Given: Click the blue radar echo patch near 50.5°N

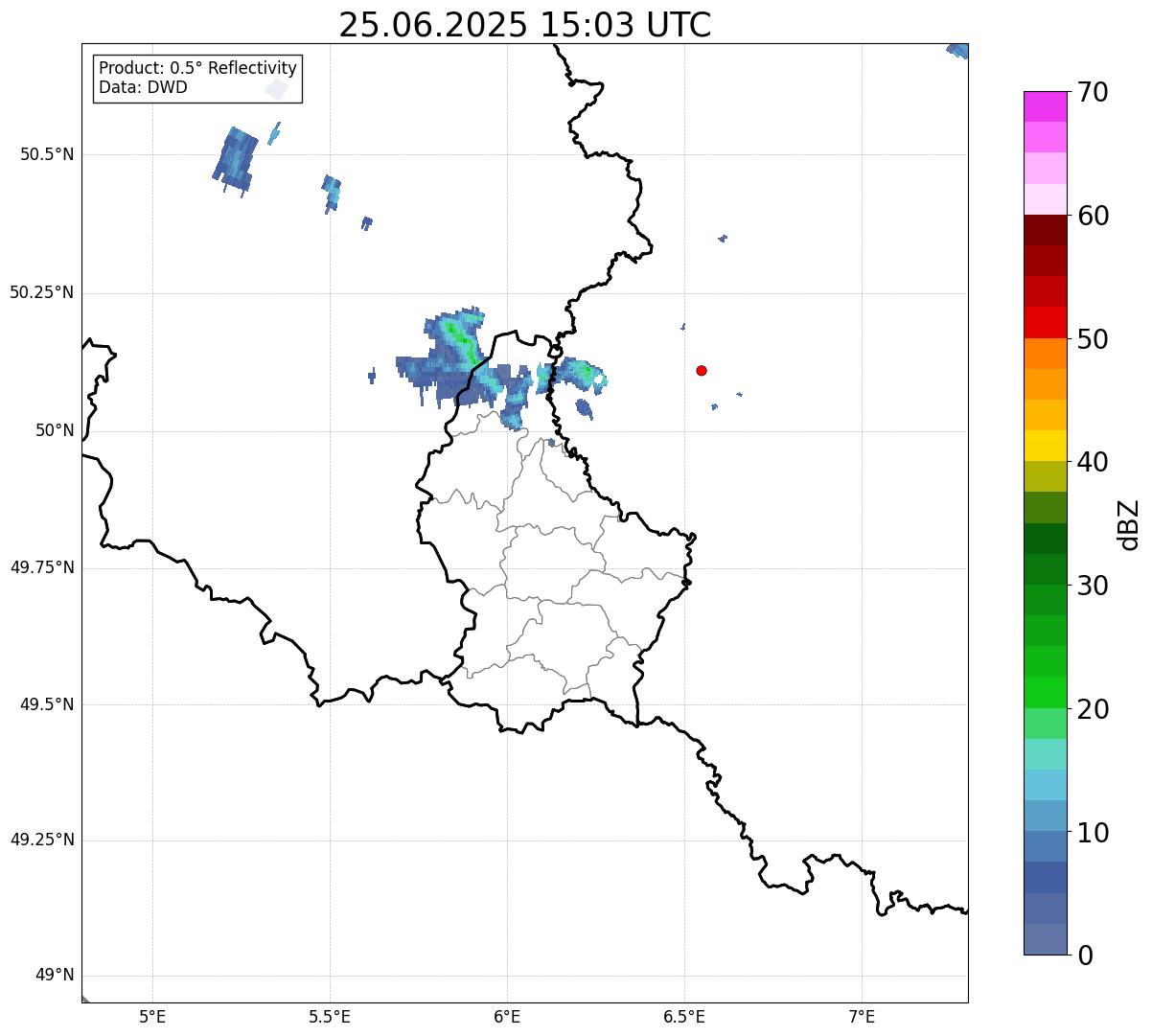Looking at the screenshot, I should [x=235, y=160].
